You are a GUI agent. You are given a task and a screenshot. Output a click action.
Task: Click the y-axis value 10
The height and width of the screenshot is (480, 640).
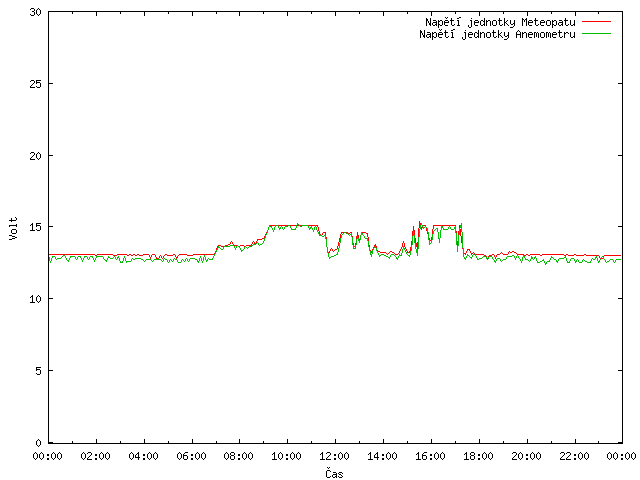tap(36, 299)
